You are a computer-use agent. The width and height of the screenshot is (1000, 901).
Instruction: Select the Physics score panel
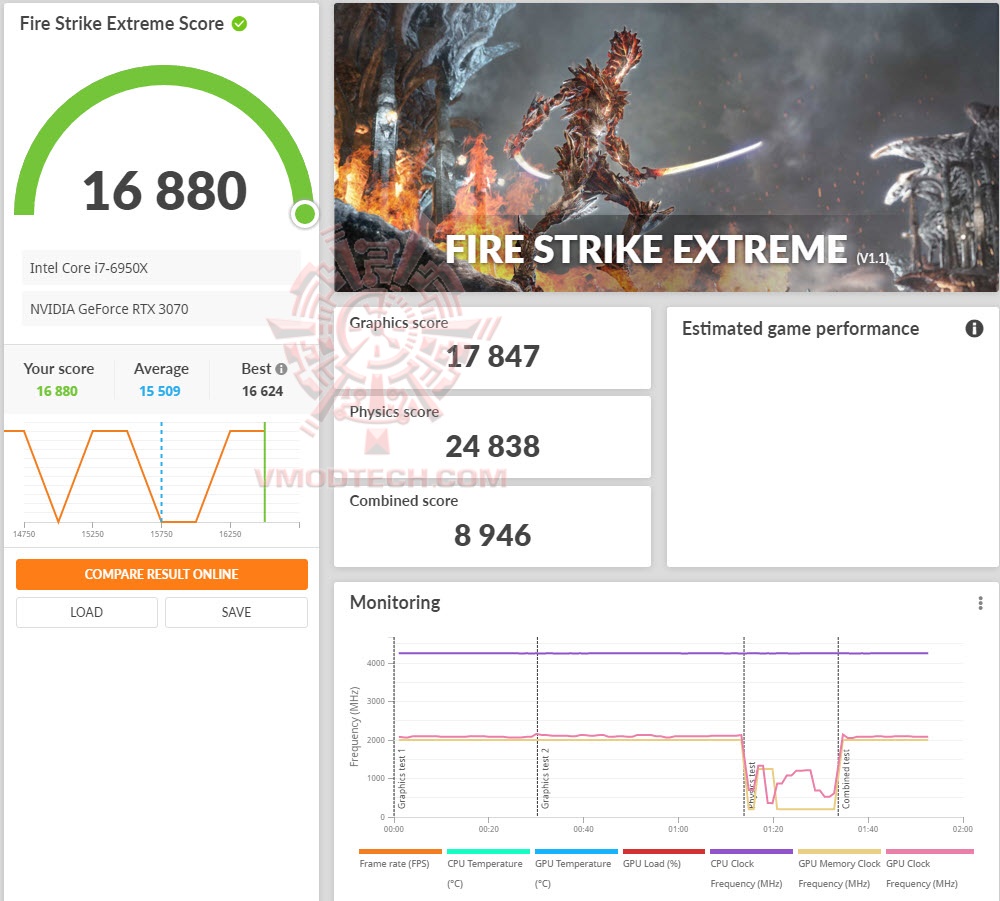coord(492,437)
